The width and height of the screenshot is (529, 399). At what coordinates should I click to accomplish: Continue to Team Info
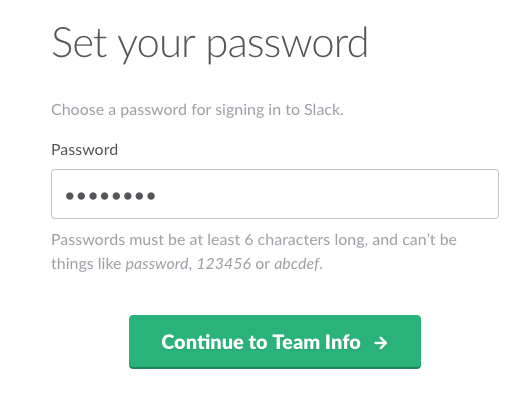[x=275, y=342]
